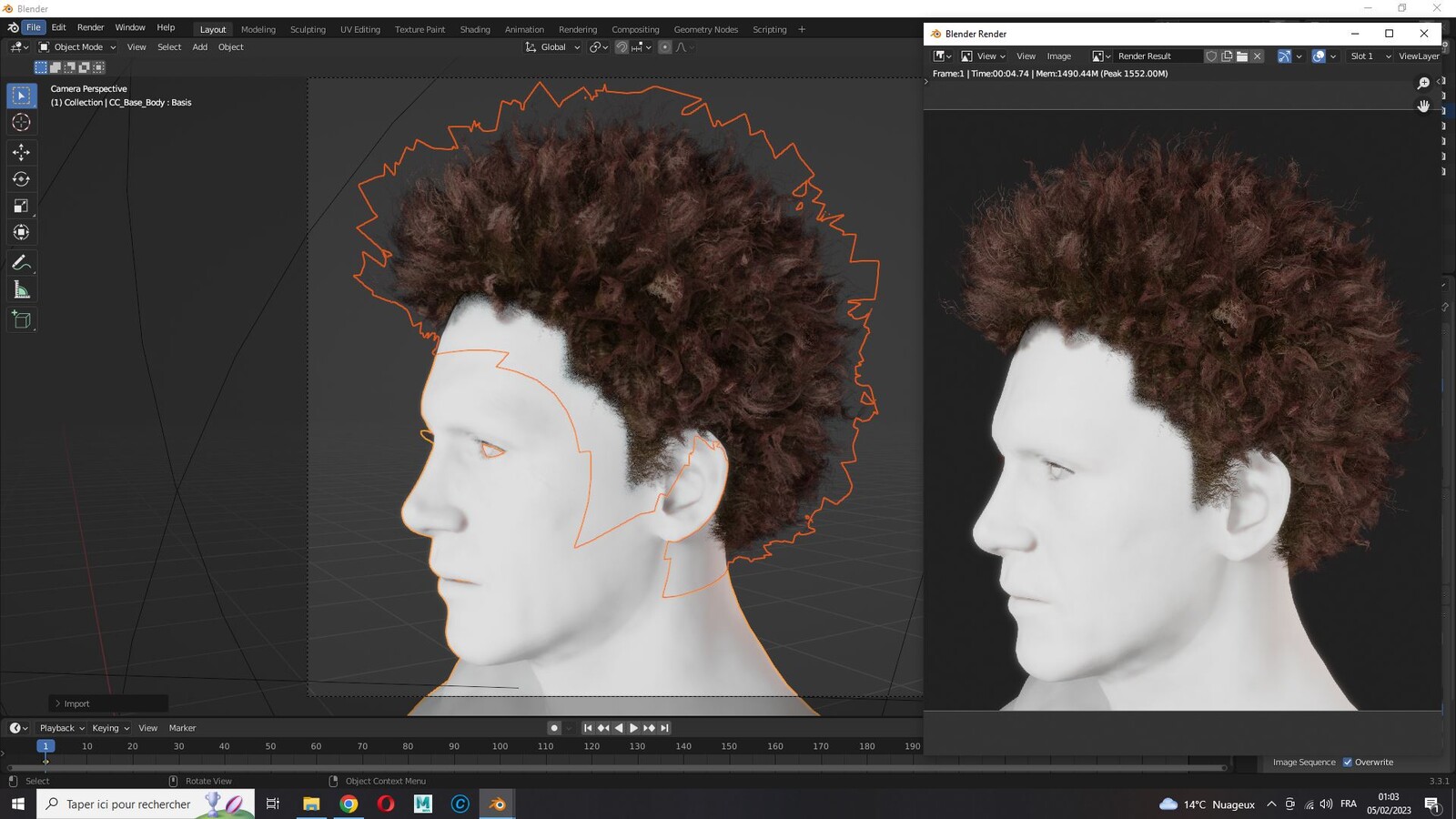Select the Add Cube tool
1456x819 pixels.
click(x=21, y=320)
